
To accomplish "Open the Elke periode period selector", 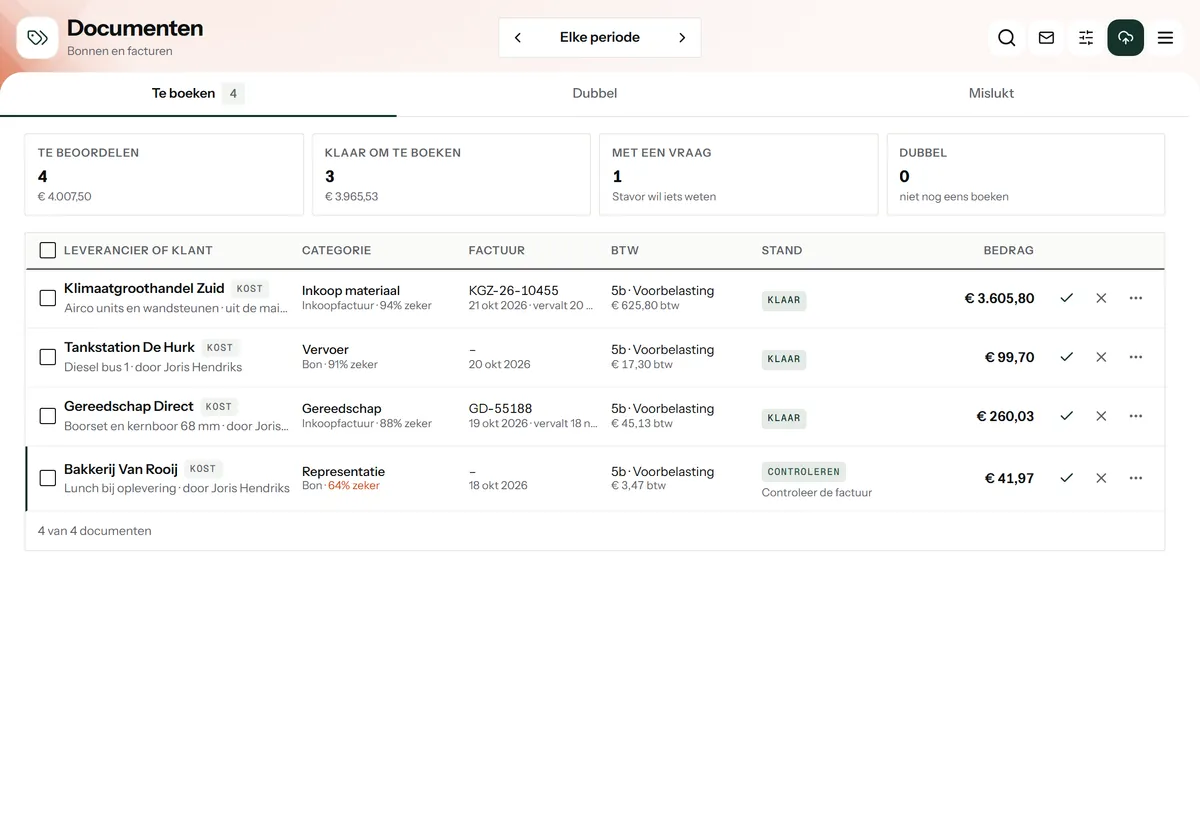I will click(600, 38).
